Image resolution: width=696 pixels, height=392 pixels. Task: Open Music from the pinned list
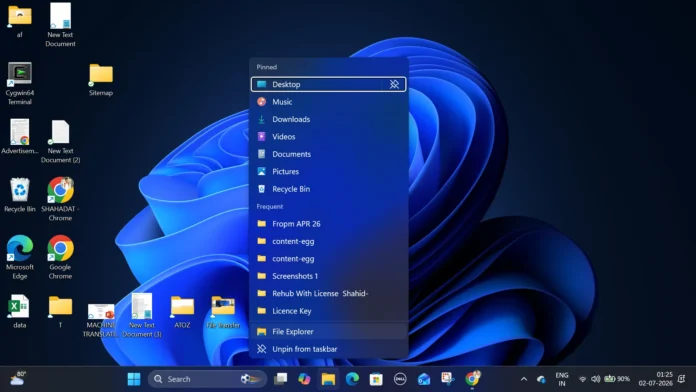tap(328, 102)
